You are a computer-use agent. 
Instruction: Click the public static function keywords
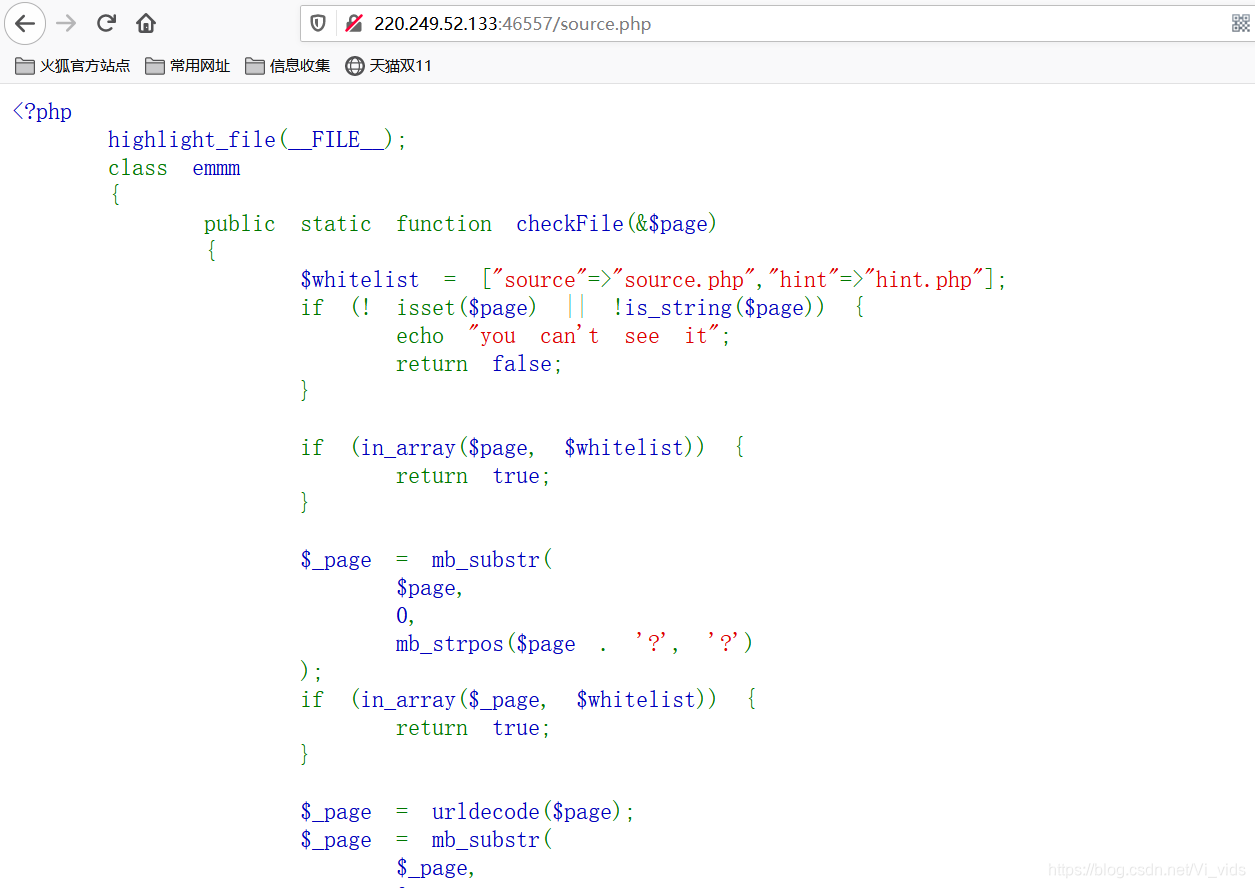pyautogui.click(x=348, y=224)
